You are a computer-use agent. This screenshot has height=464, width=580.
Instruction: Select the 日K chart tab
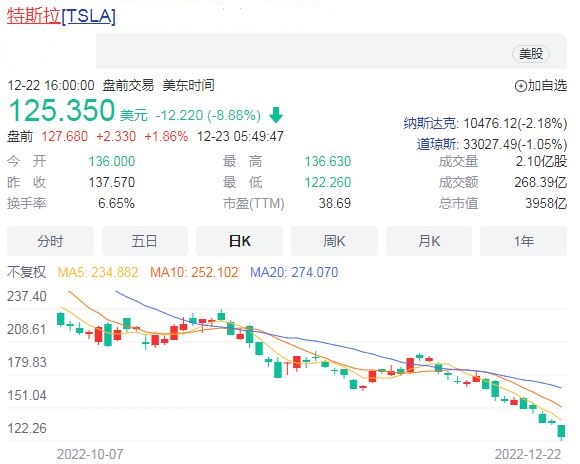pyautogui.click(x=239, y=241)
